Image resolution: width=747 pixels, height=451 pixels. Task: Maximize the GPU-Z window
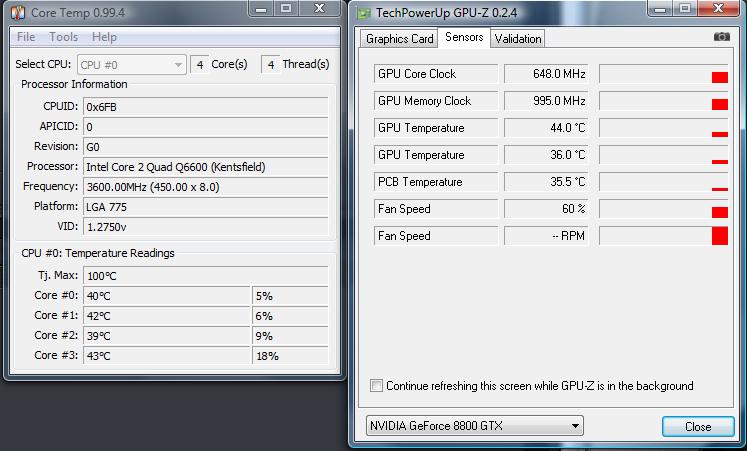[685, 8]
